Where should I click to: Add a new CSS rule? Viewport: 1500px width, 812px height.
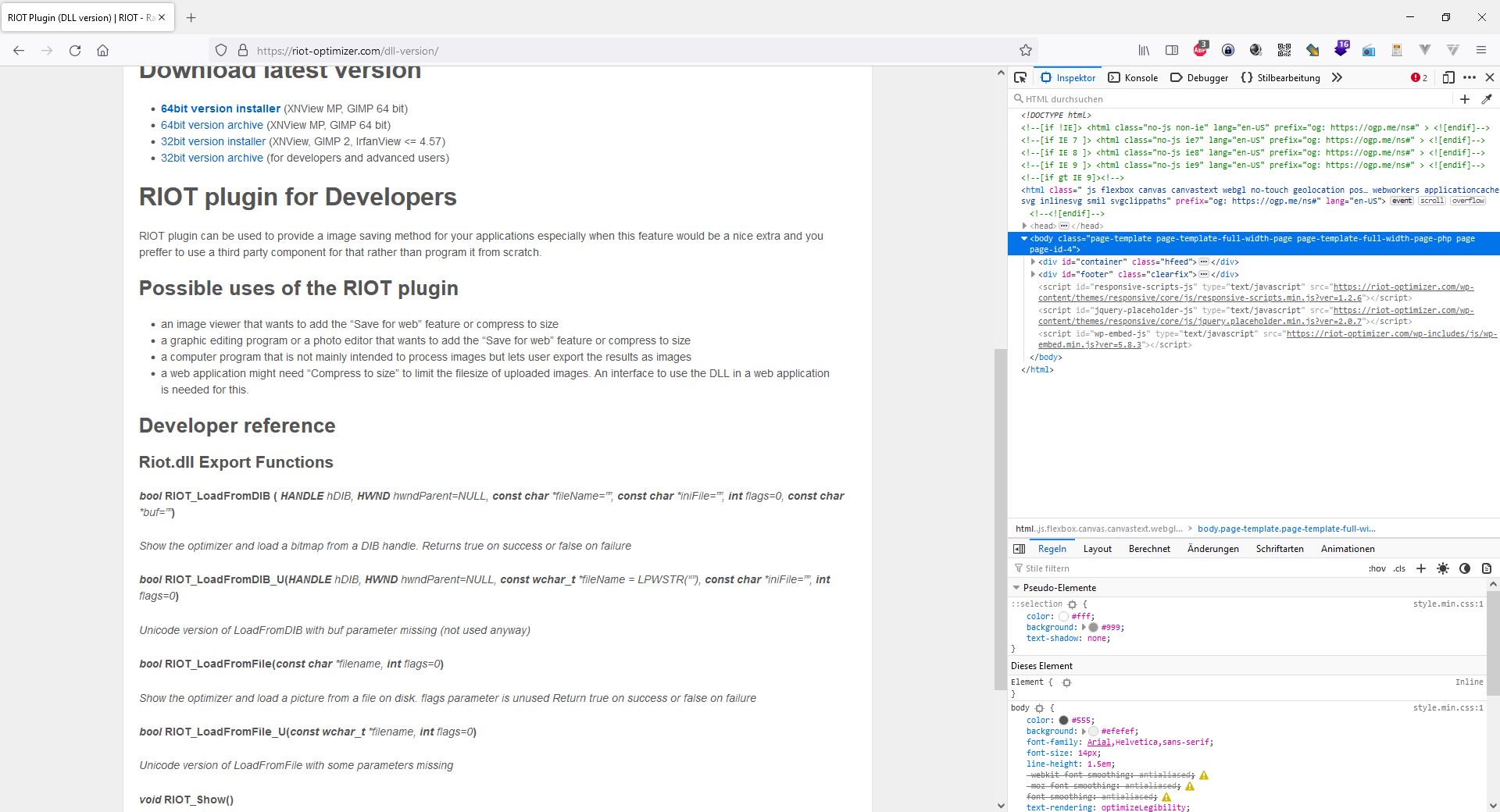(1421, 568)
